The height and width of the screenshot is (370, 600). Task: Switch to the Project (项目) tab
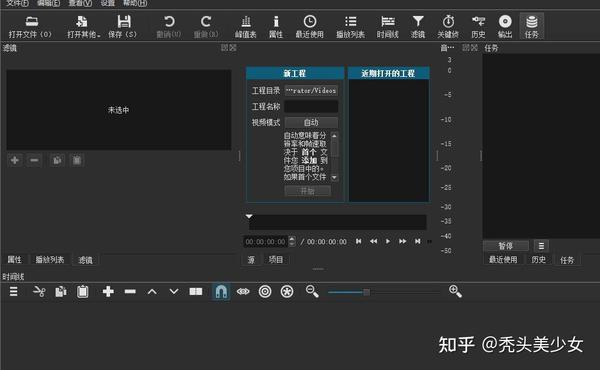[x=276, y=260]
